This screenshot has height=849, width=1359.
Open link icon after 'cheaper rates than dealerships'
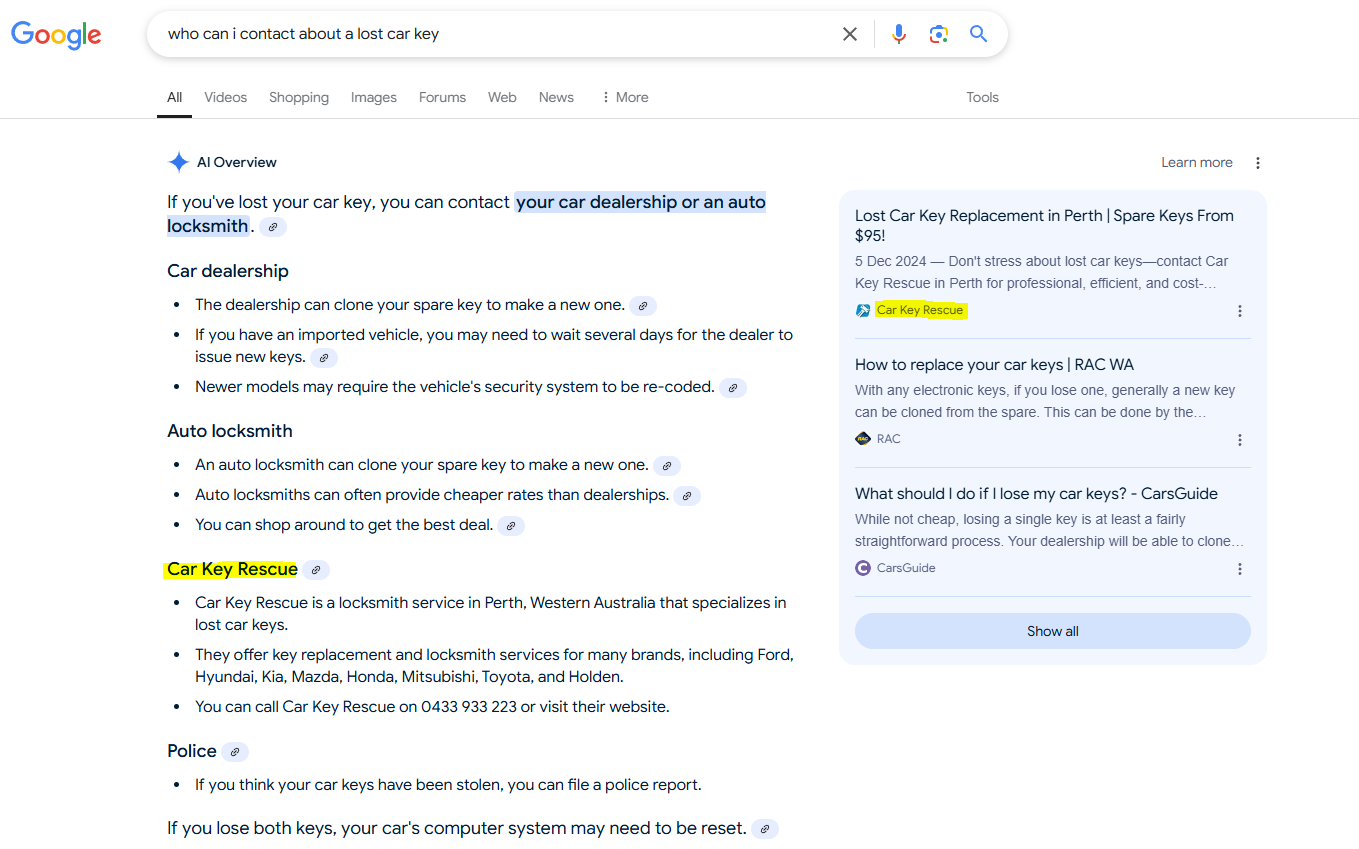click(687, 496)
